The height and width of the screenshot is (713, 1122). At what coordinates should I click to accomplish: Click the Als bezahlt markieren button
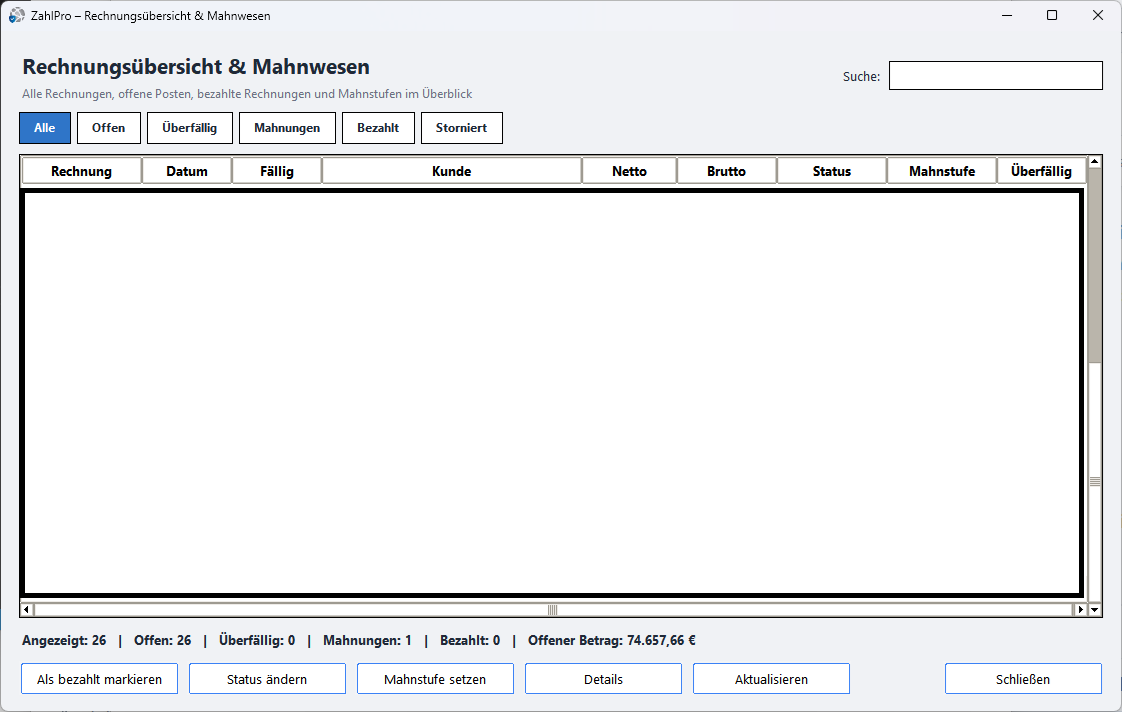click(99, 679)
